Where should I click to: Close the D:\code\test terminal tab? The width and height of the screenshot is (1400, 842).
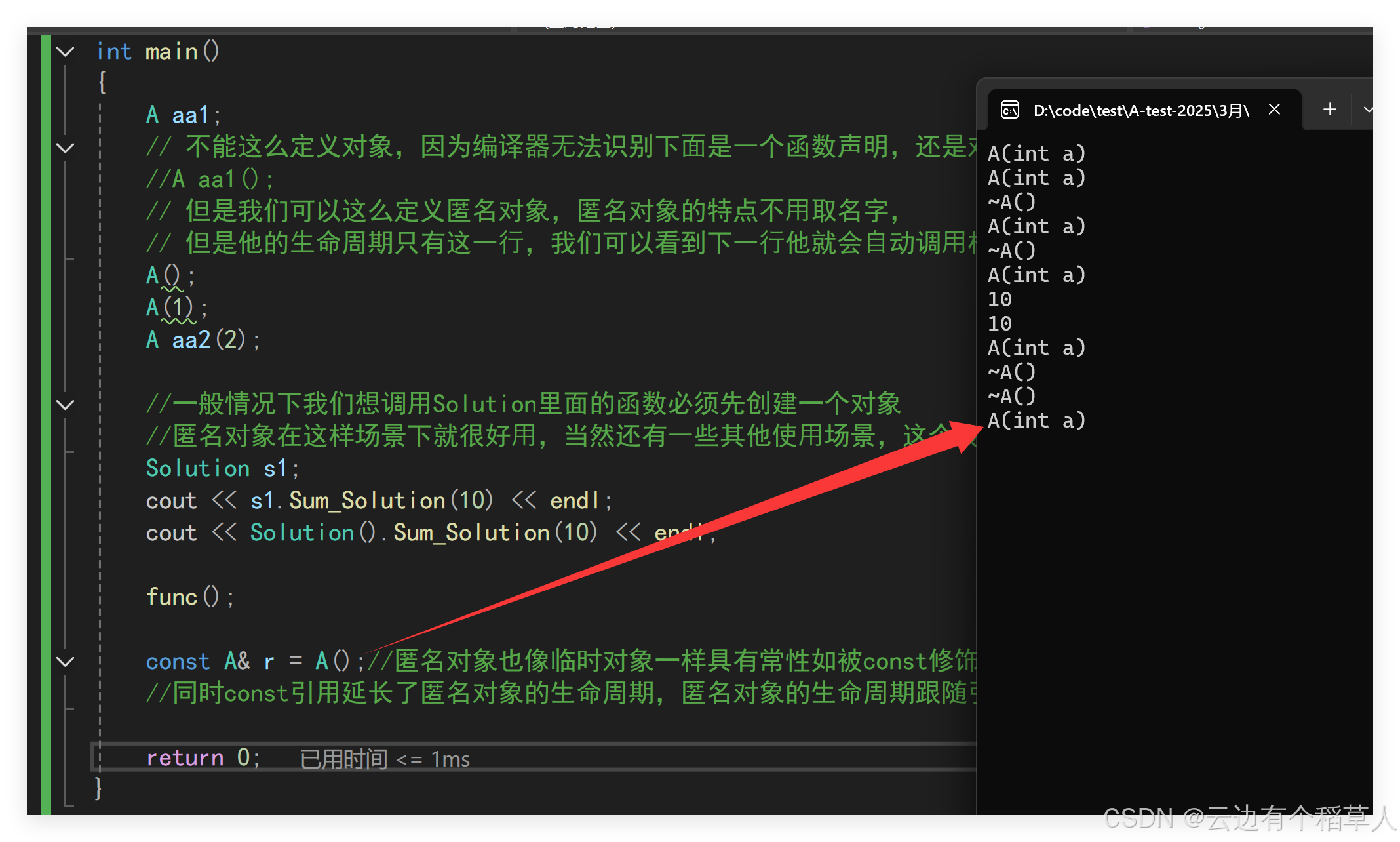click(x=1274, y=110)
